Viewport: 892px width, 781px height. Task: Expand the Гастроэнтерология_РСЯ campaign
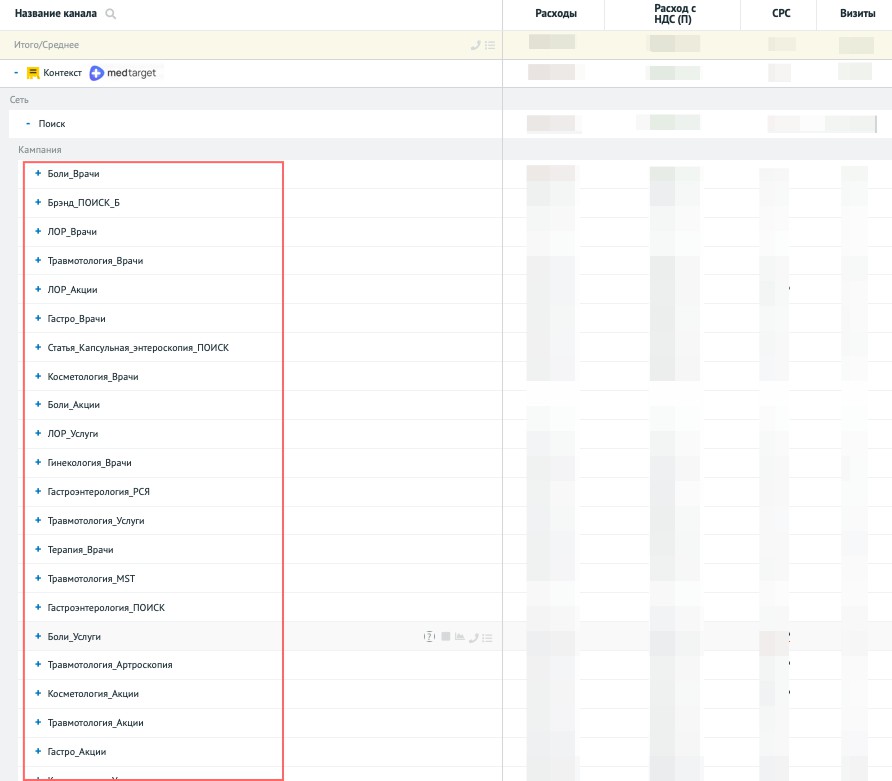tap(38, 492)
